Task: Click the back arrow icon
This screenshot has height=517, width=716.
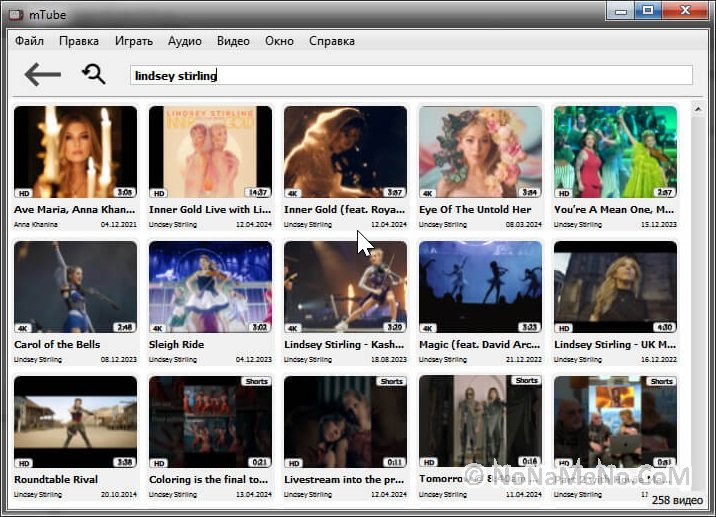Action: [43, 74]
